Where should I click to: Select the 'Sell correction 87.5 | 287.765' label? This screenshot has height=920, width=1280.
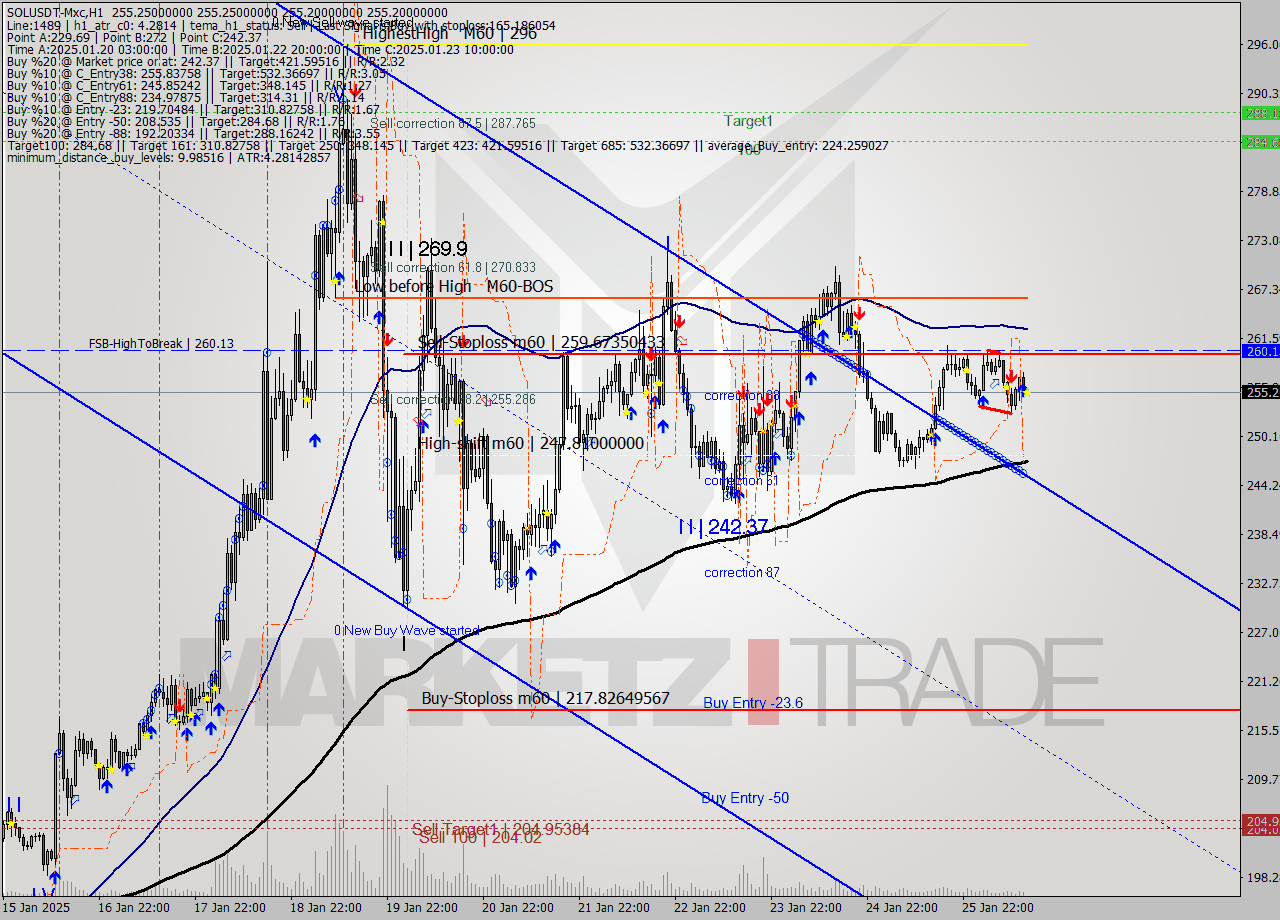coord(453,124)
